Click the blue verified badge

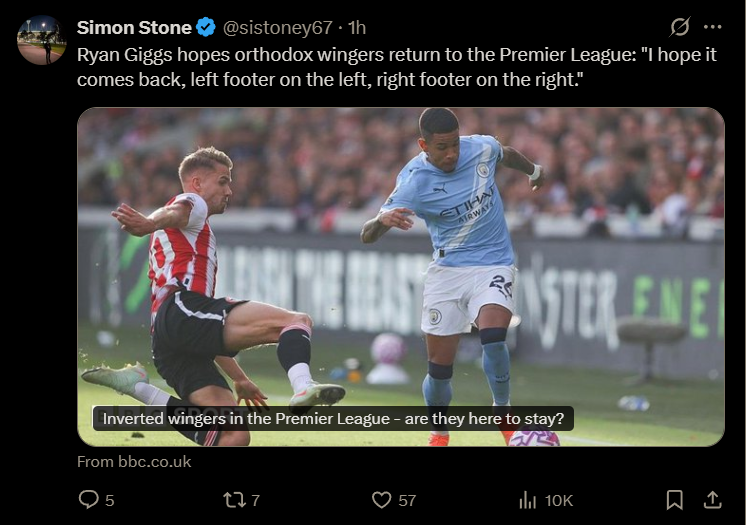click(207, 27)
